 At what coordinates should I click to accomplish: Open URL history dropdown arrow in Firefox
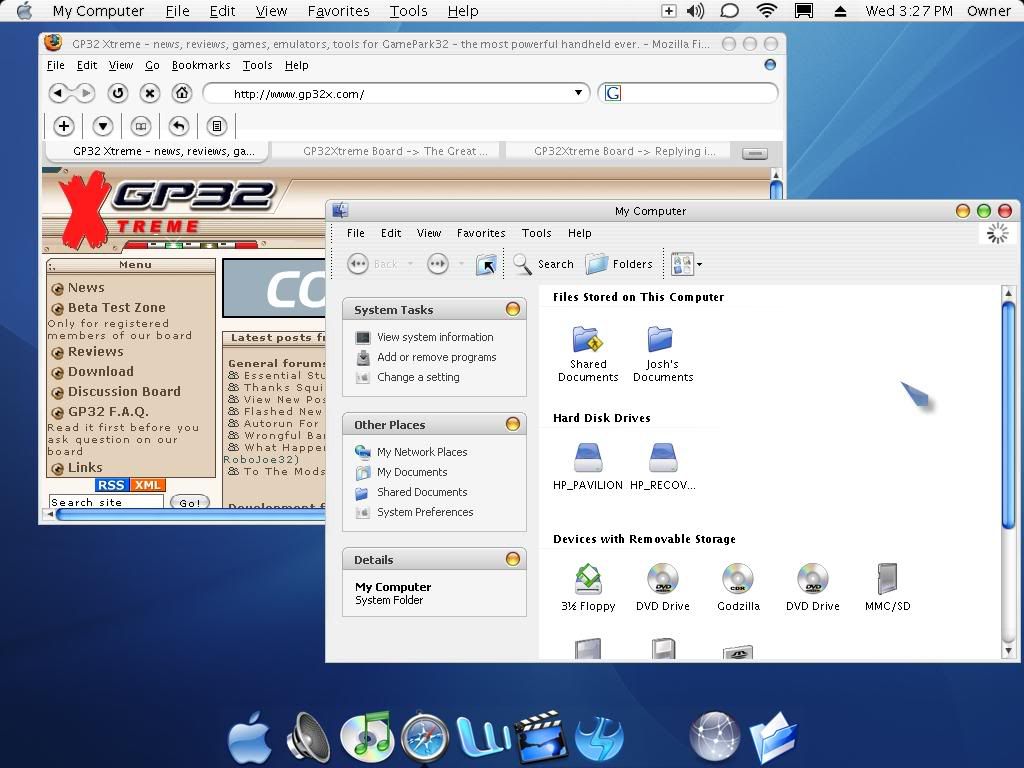pyautogui.click(x=578, y=93)
